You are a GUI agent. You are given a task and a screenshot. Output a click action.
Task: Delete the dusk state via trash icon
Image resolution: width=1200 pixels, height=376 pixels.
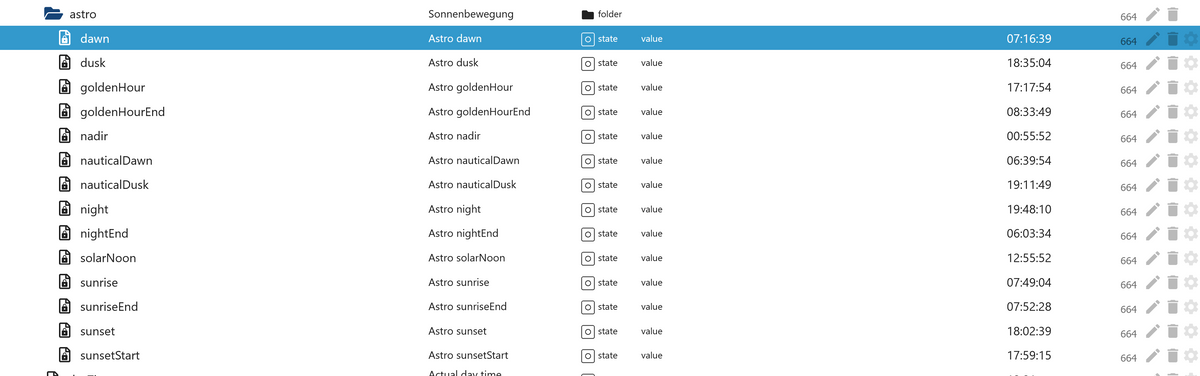click(x=1172, y=64)
